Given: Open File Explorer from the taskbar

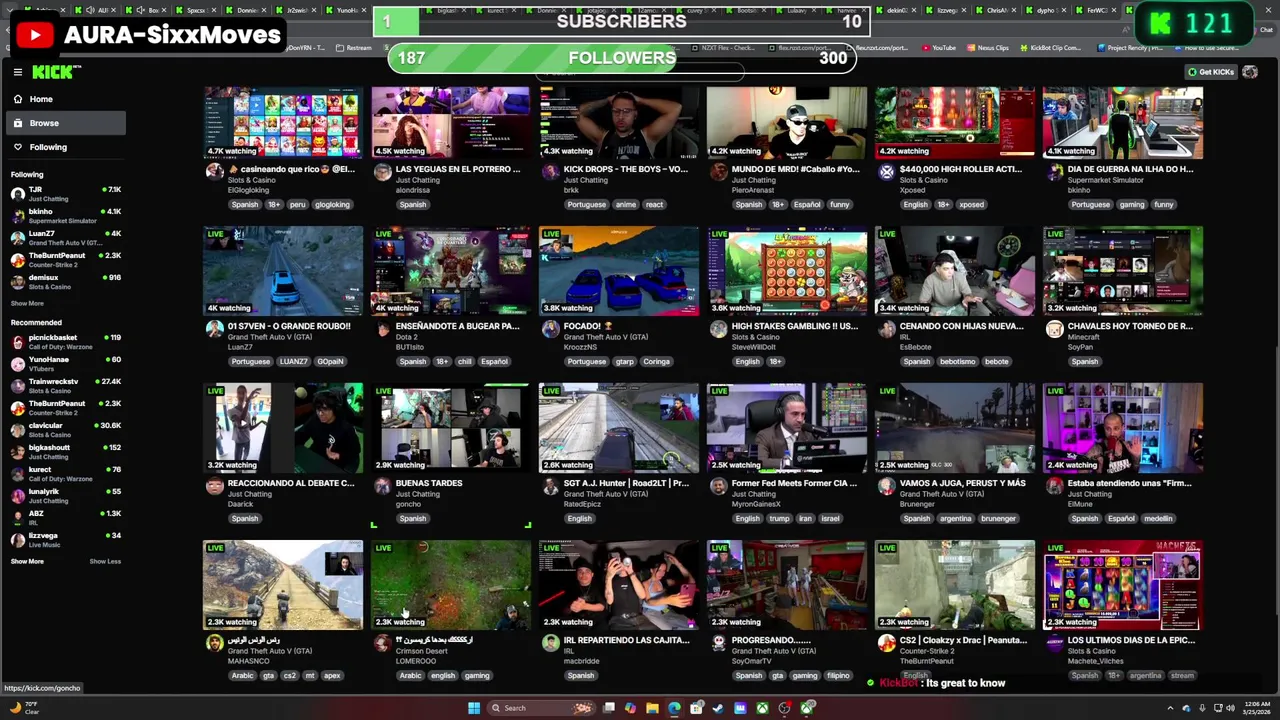Looking at the screenshot, I should pos(652,708).
